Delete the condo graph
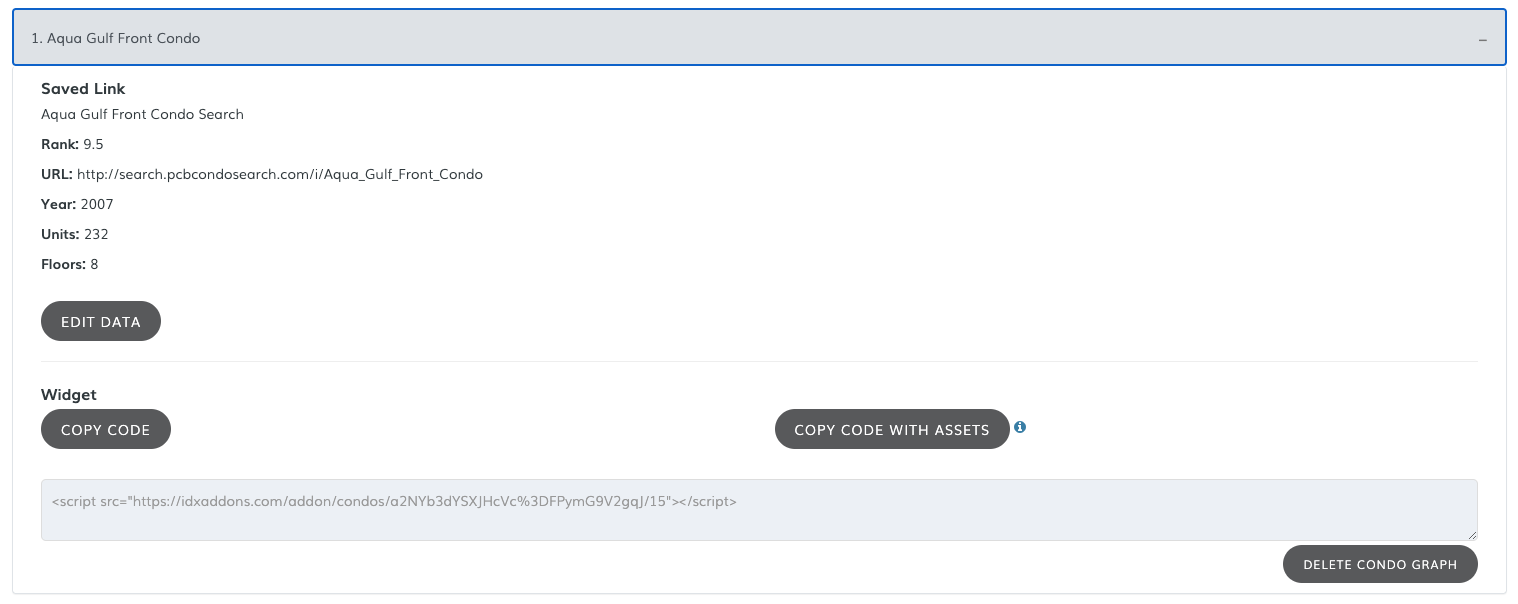Screen dimensions: 1518x604 [1379, 564]
